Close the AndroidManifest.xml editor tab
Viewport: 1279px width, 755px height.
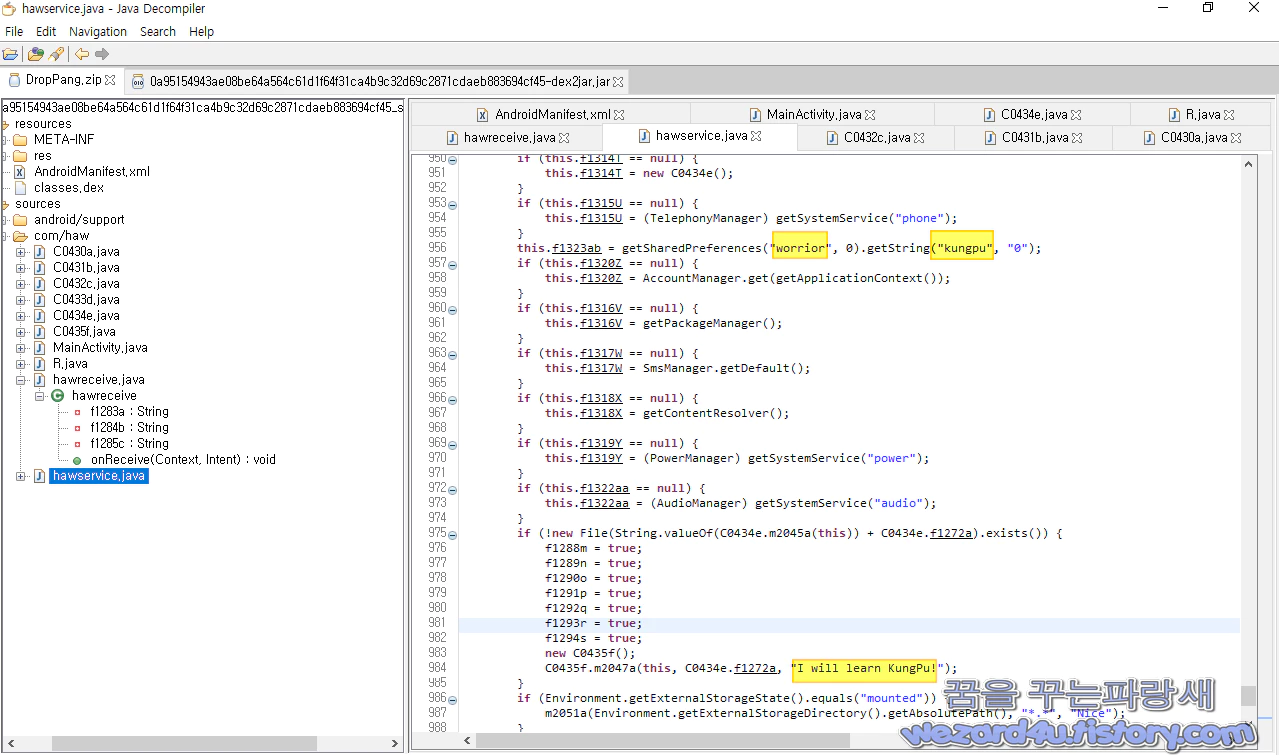point(619,115)
